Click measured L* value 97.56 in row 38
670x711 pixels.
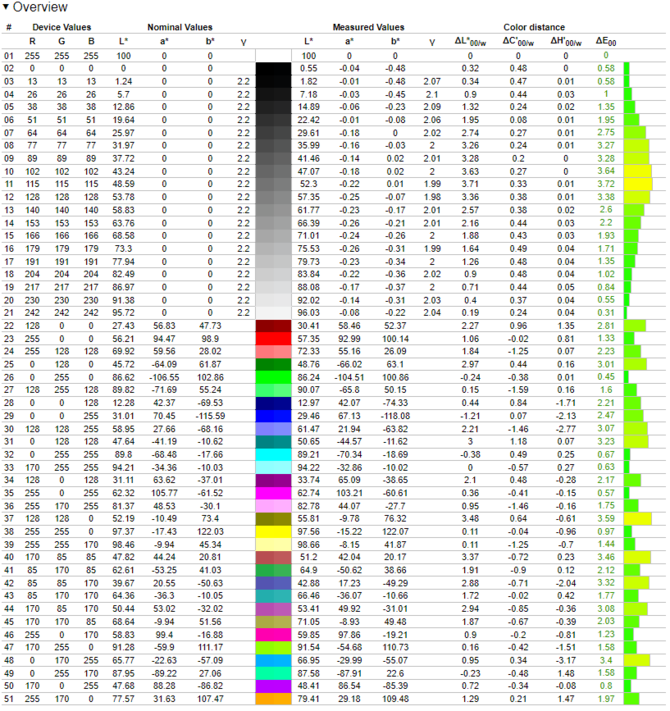pos(309,532)
